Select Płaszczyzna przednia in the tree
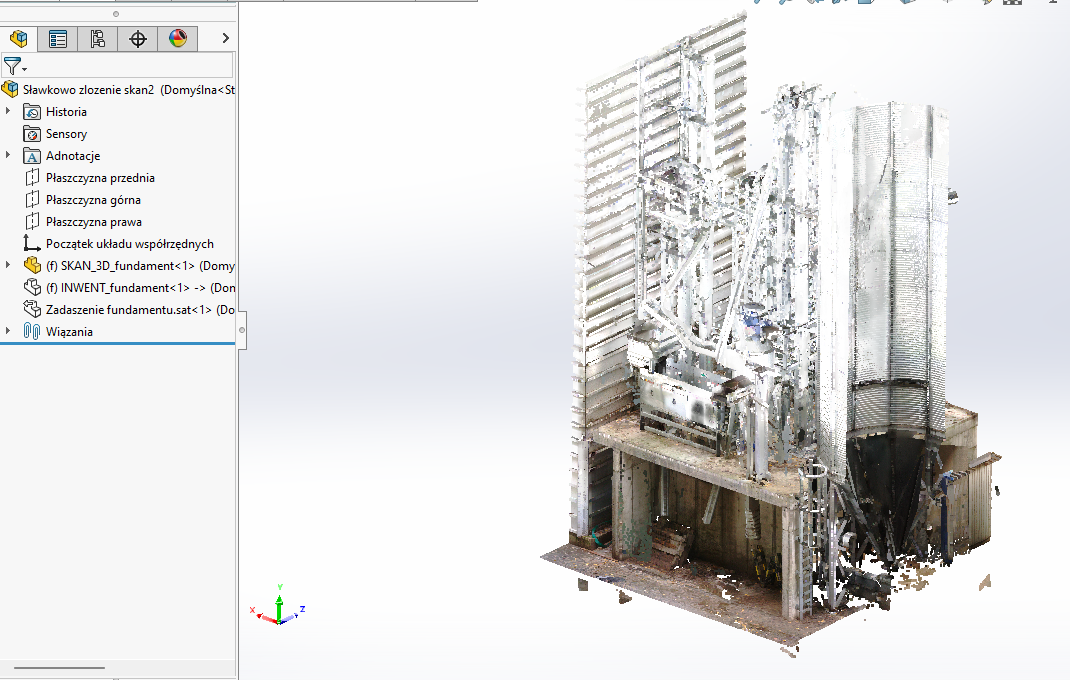 tap(100, 178)
